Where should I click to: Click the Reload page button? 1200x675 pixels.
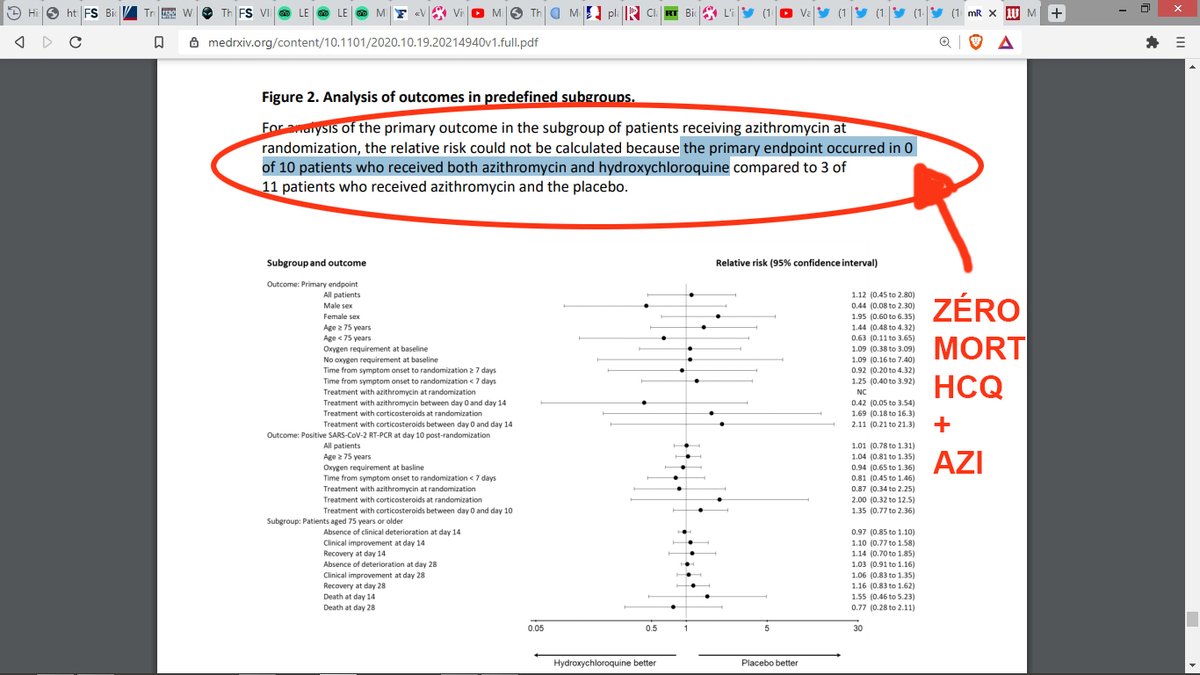point(75,42)
